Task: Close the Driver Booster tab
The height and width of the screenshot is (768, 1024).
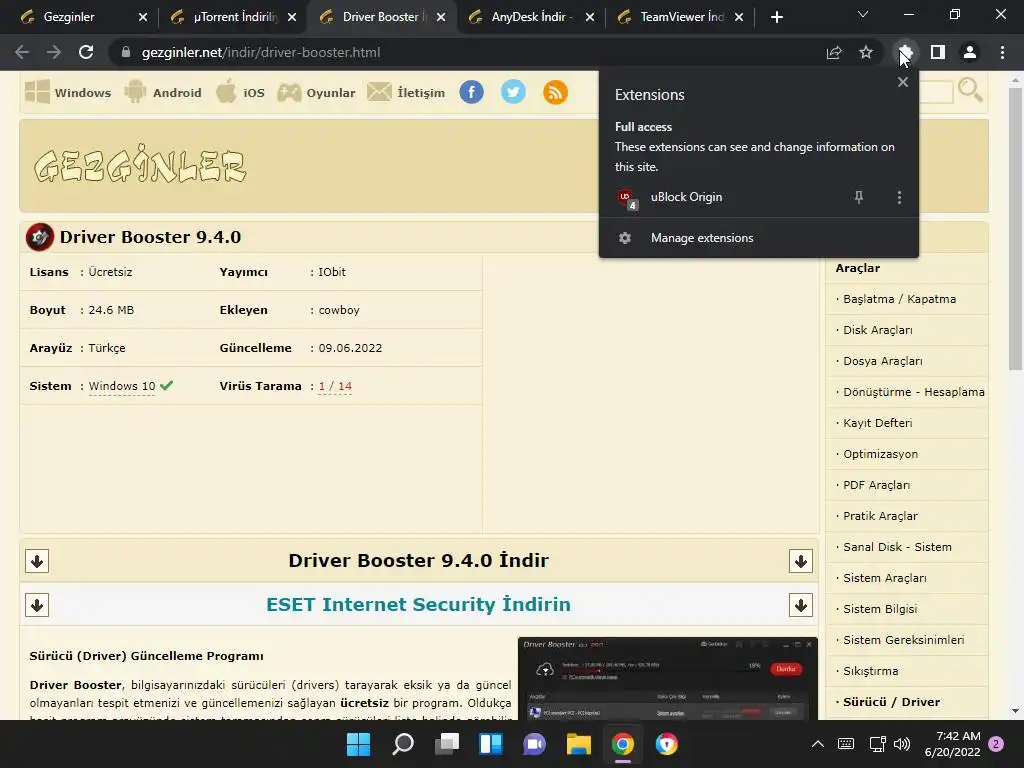Action: 441,17
